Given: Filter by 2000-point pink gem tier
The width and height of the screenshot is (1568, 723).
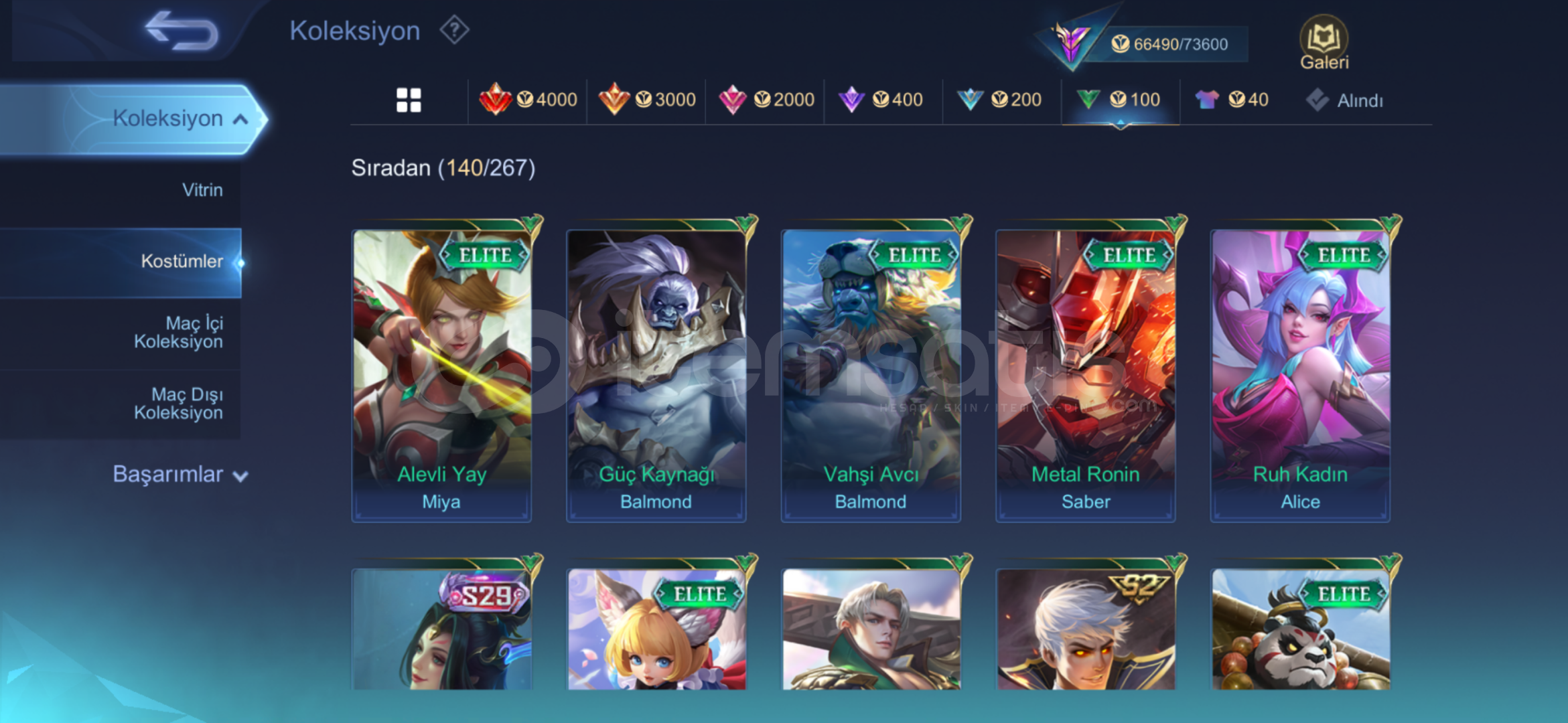Looking at the screenshot, I should click(765, 100).
